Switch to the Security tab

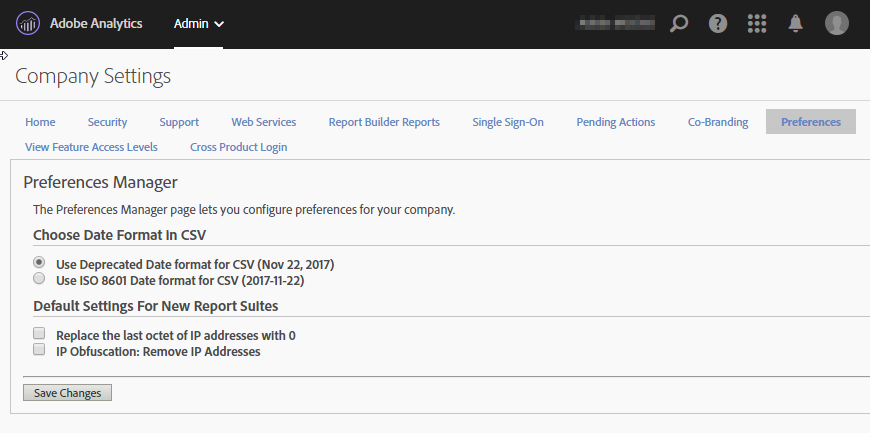[x=107, y=122]
